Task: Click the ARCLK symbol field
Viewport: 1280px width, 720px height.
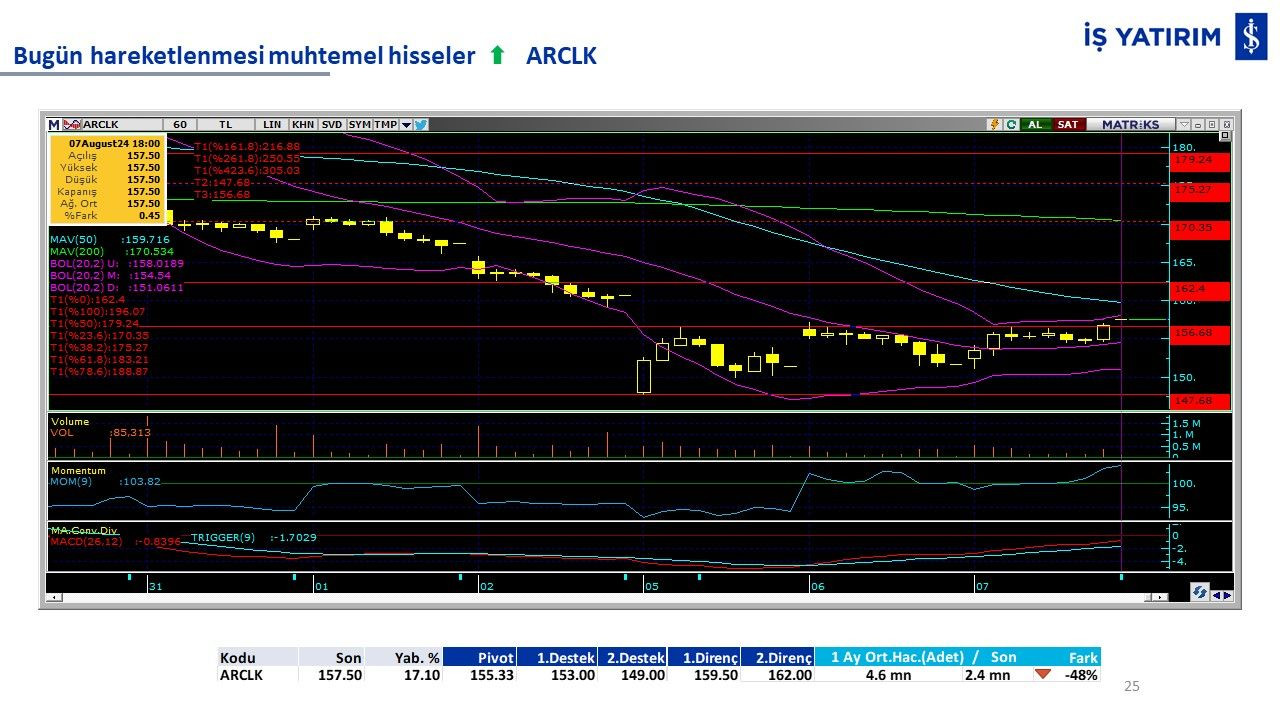Action: [123, 125]
